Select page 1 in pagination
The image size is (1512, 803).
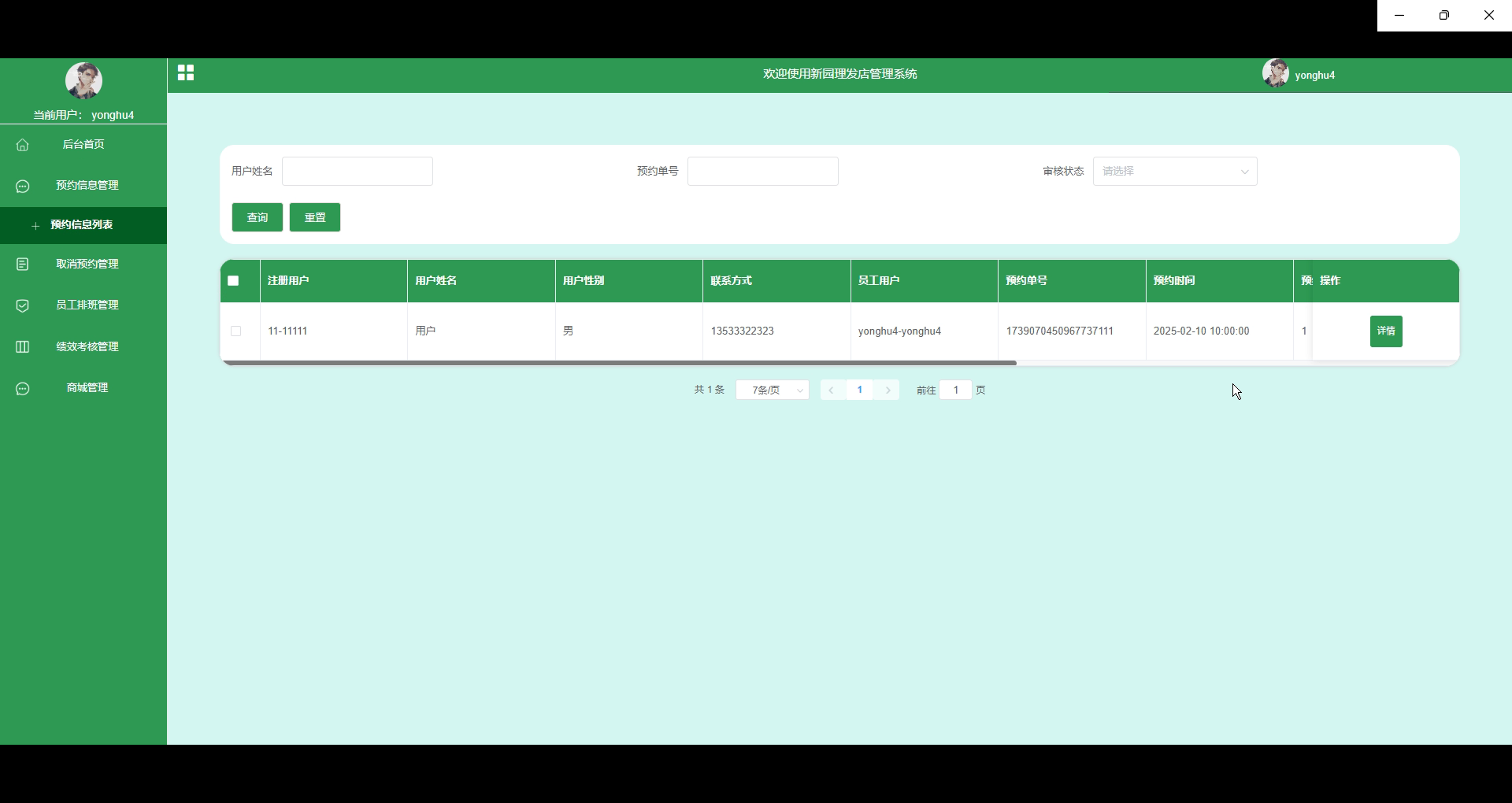[x=860, y=390]
